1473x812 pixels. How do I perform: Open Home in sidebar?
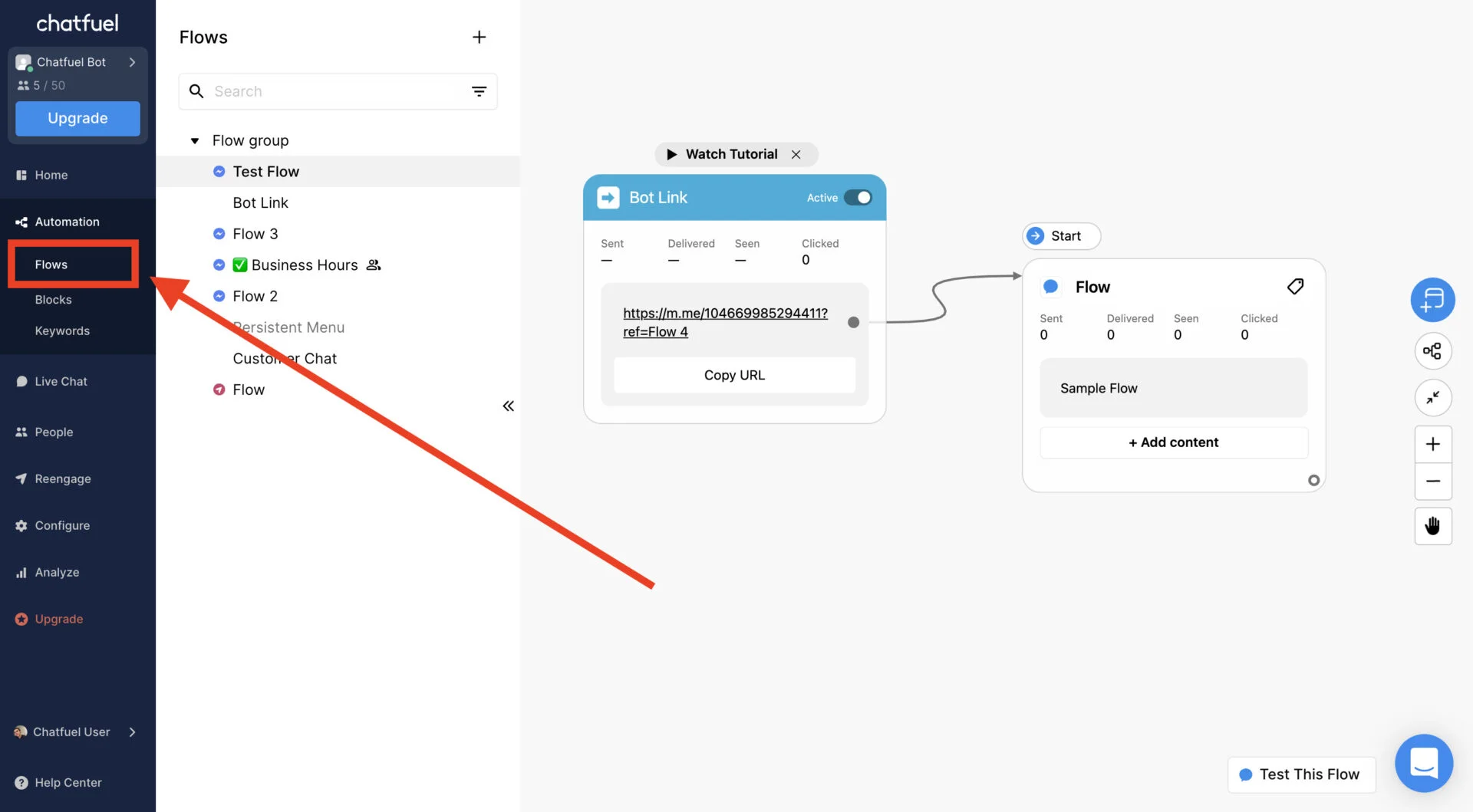pos(51,175)
